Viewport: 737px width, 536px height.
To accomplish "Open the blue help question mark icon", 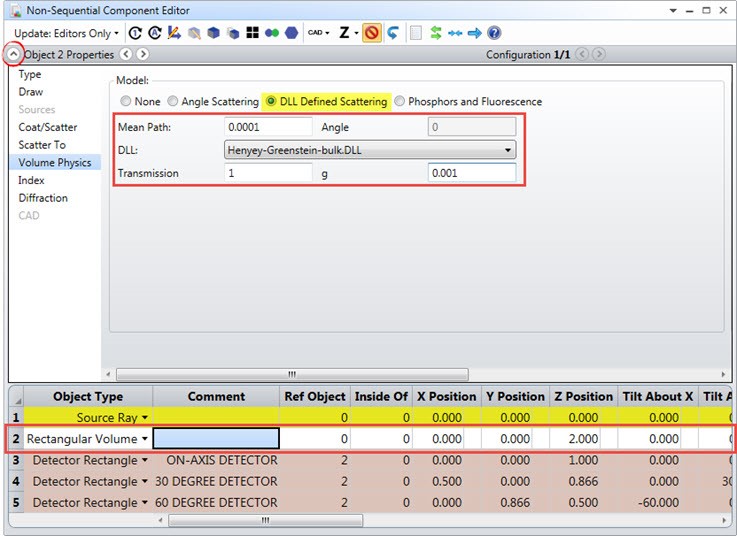I will (x=494, y=33).
